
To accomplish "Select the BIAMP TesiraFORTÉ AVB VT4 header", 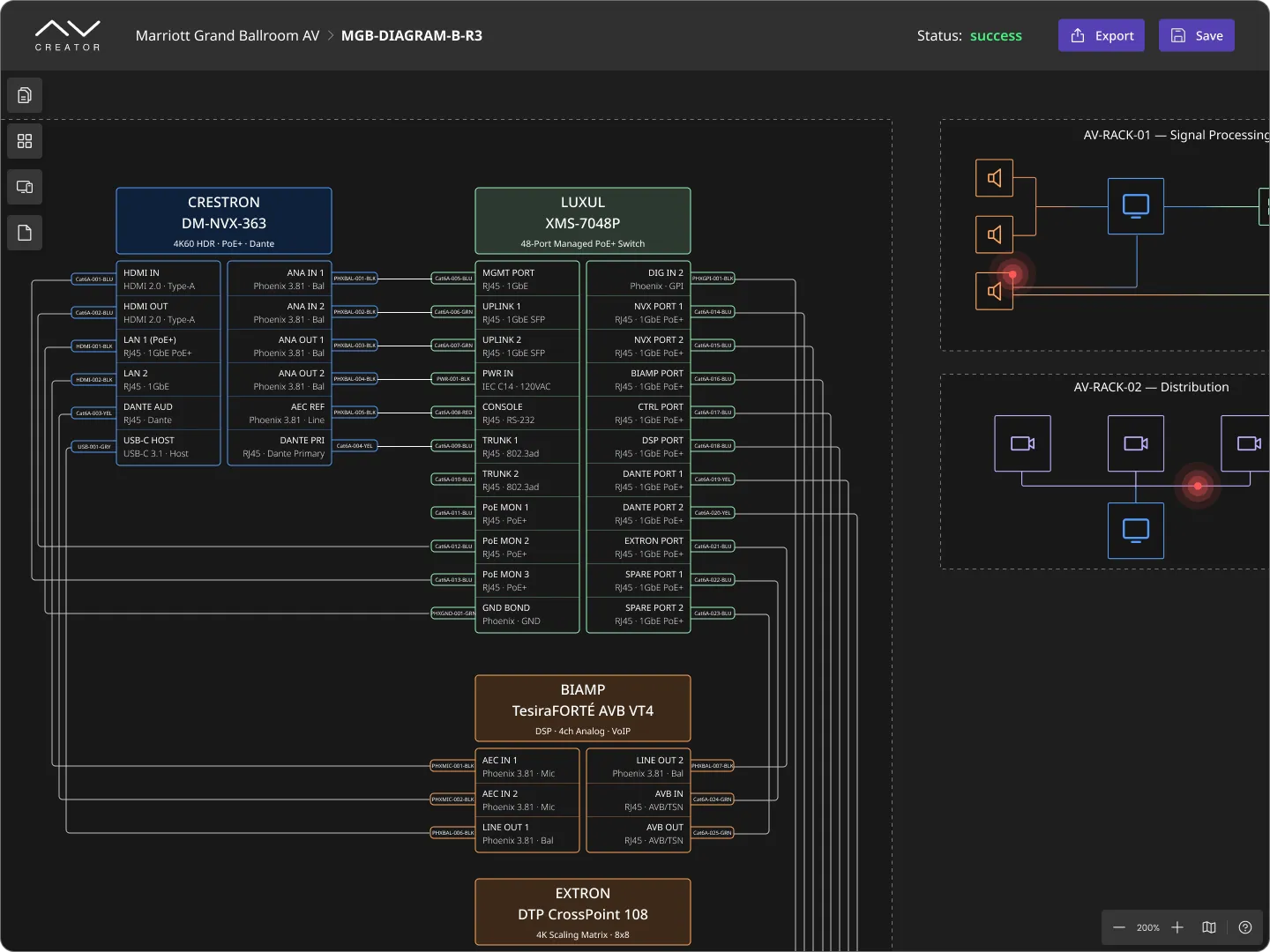I will 583,709.
